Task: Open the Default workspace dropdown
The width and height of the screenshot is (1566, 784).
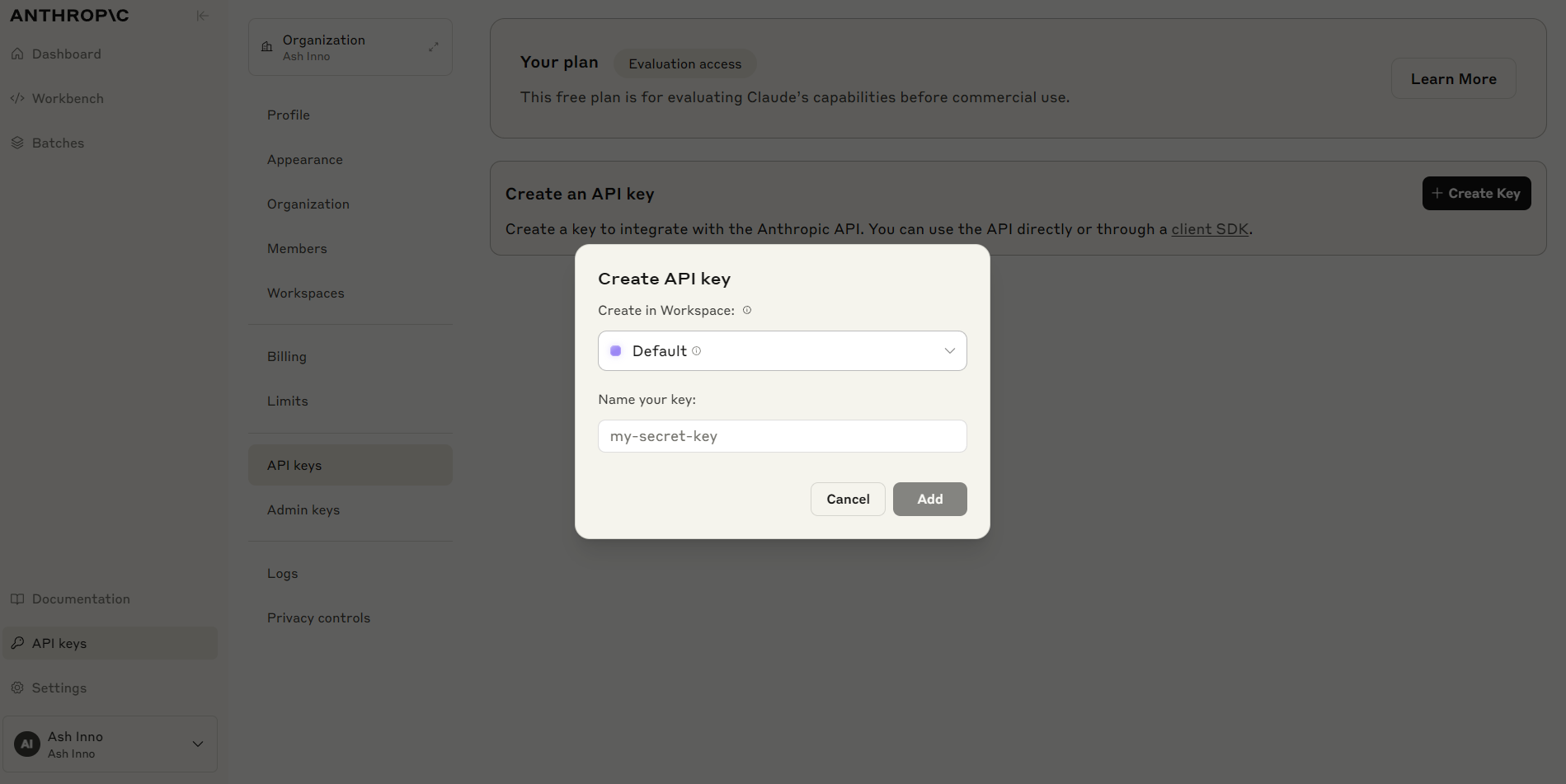Action: tap(782, 350)
